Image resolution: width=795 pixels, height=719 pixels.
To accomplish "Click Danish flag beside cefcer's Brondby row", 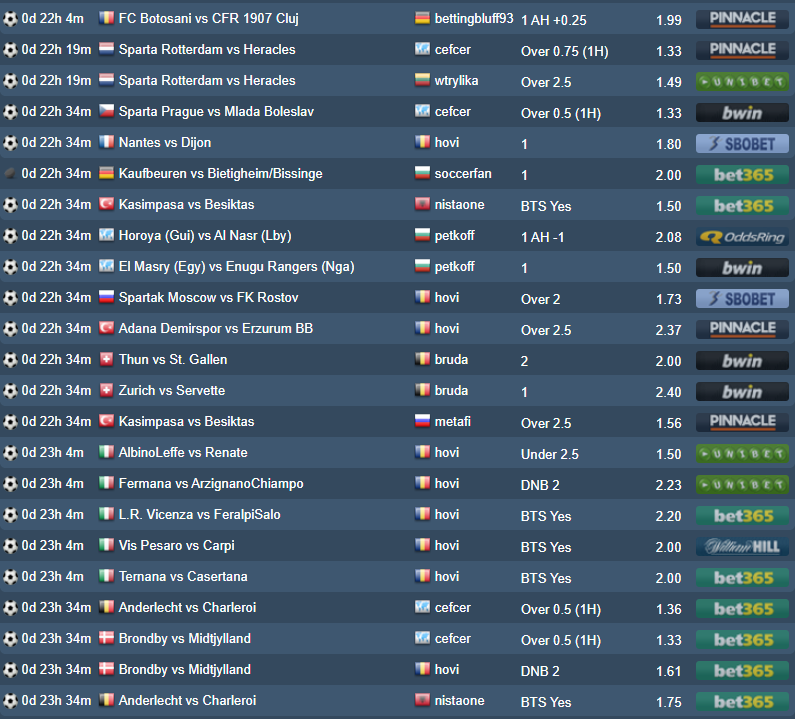I will [106, 638].
